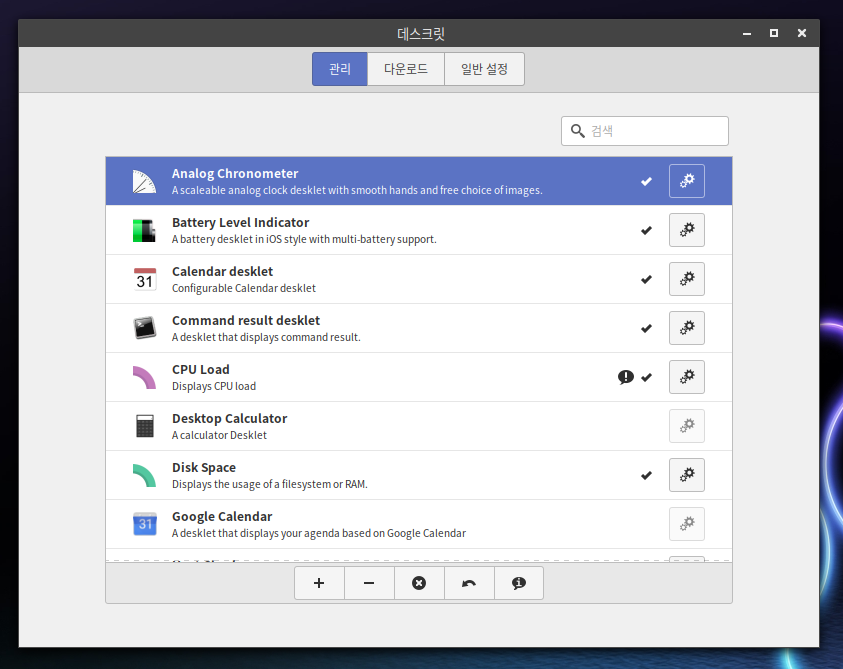843x669 pixels.
Task: Click the green Battery Level Indicator icon
Action: (144, 231)
